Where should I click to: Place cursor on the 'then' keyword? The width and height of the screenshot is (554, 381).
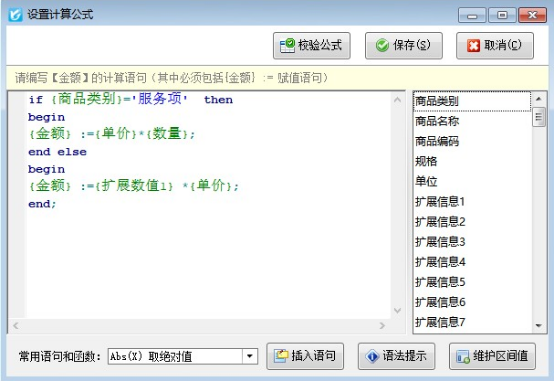[x=218, y=100]
